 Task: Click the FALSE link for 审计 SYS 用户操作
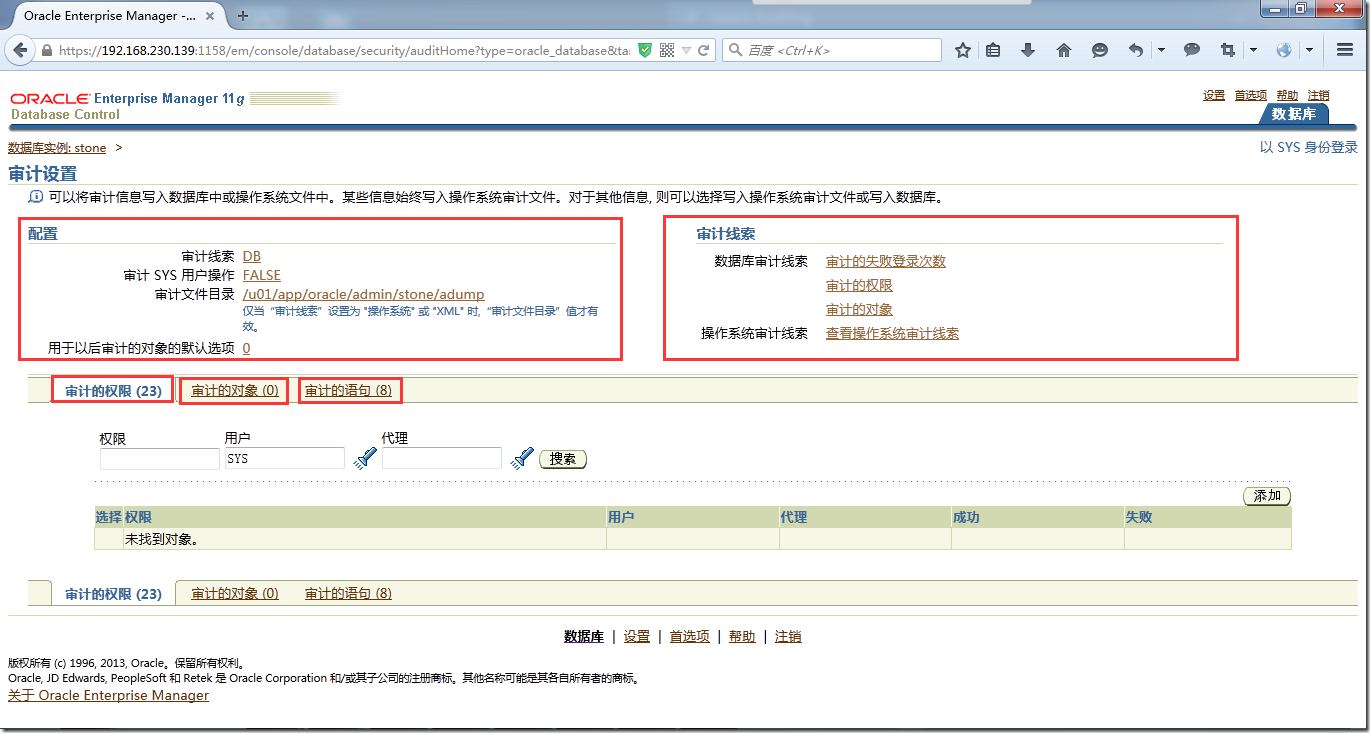tap(262, 275)
